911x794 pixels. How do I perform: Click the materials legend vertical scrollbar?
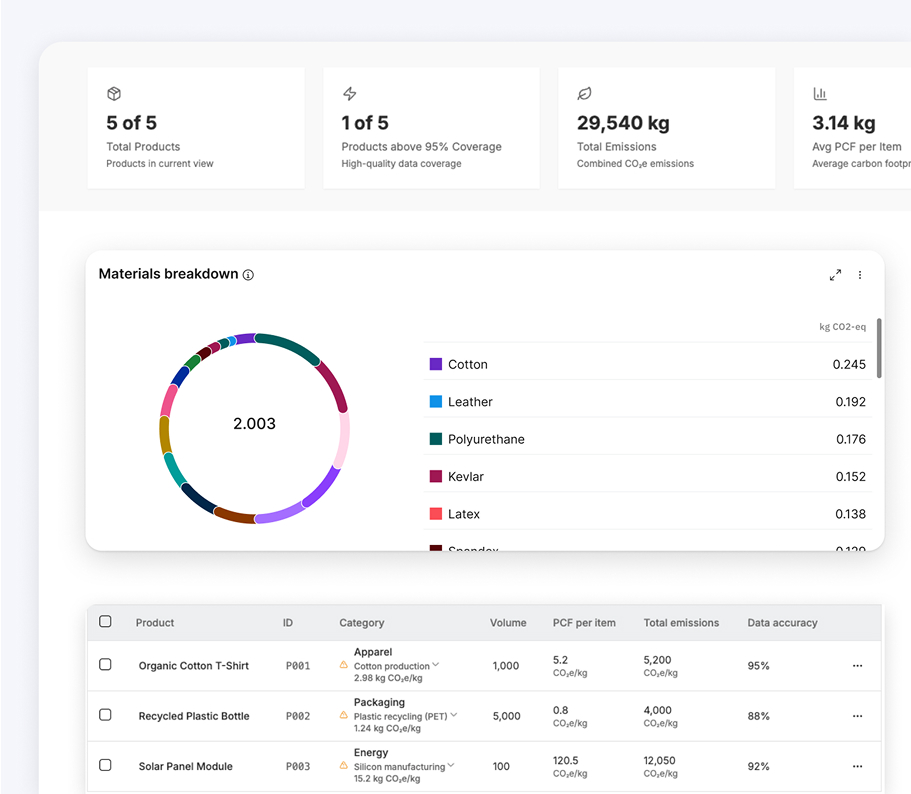[x=879, y=348]
